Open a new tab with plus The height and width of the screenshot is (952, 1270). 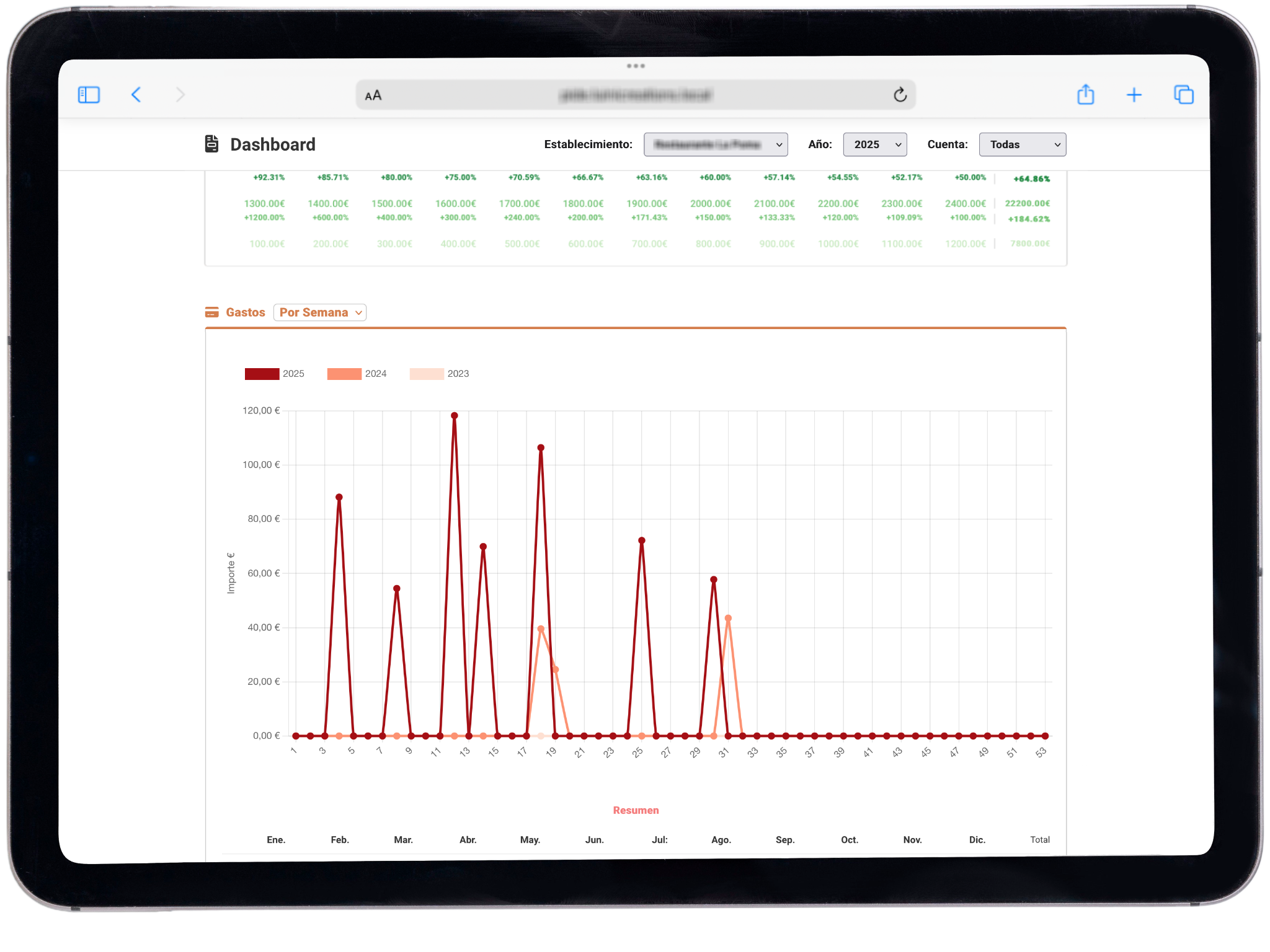point(1134,95)
